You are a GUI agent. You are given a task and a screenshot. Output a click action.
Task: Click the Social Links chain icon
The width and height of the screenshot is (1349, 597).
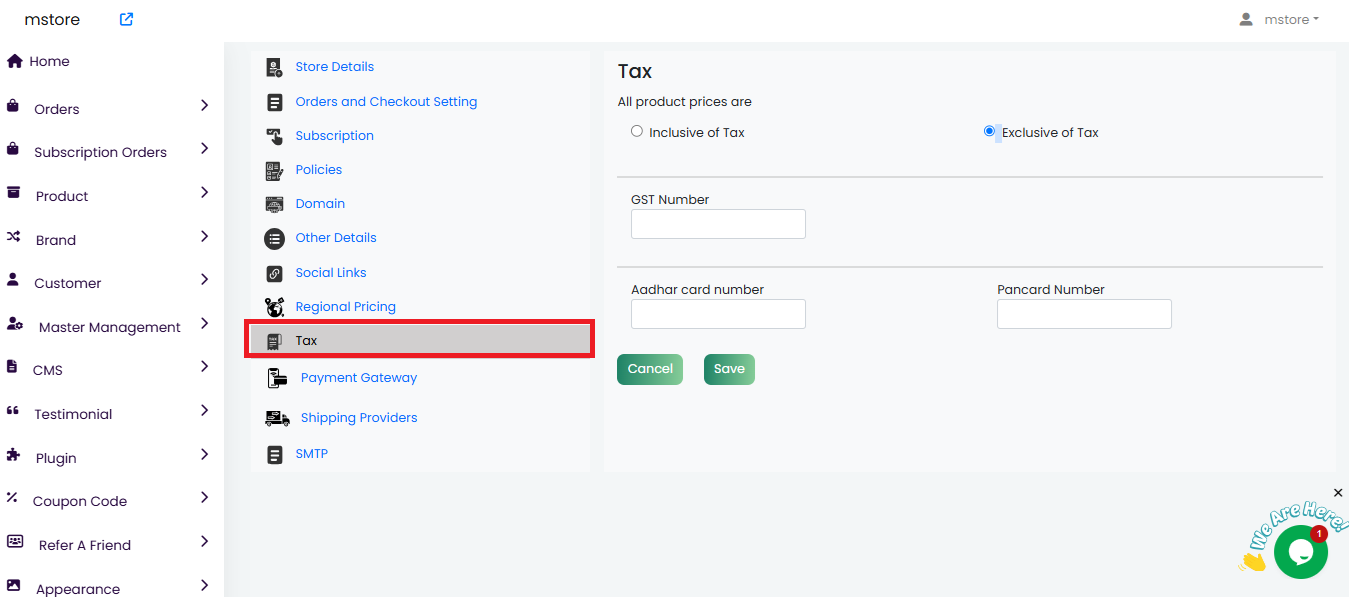click(274, 273)
